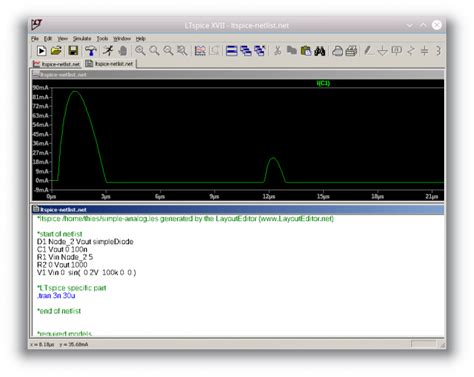474x377 pixels.
Task: Halt the simulation with the hand icon
Action: click(123, 51)
